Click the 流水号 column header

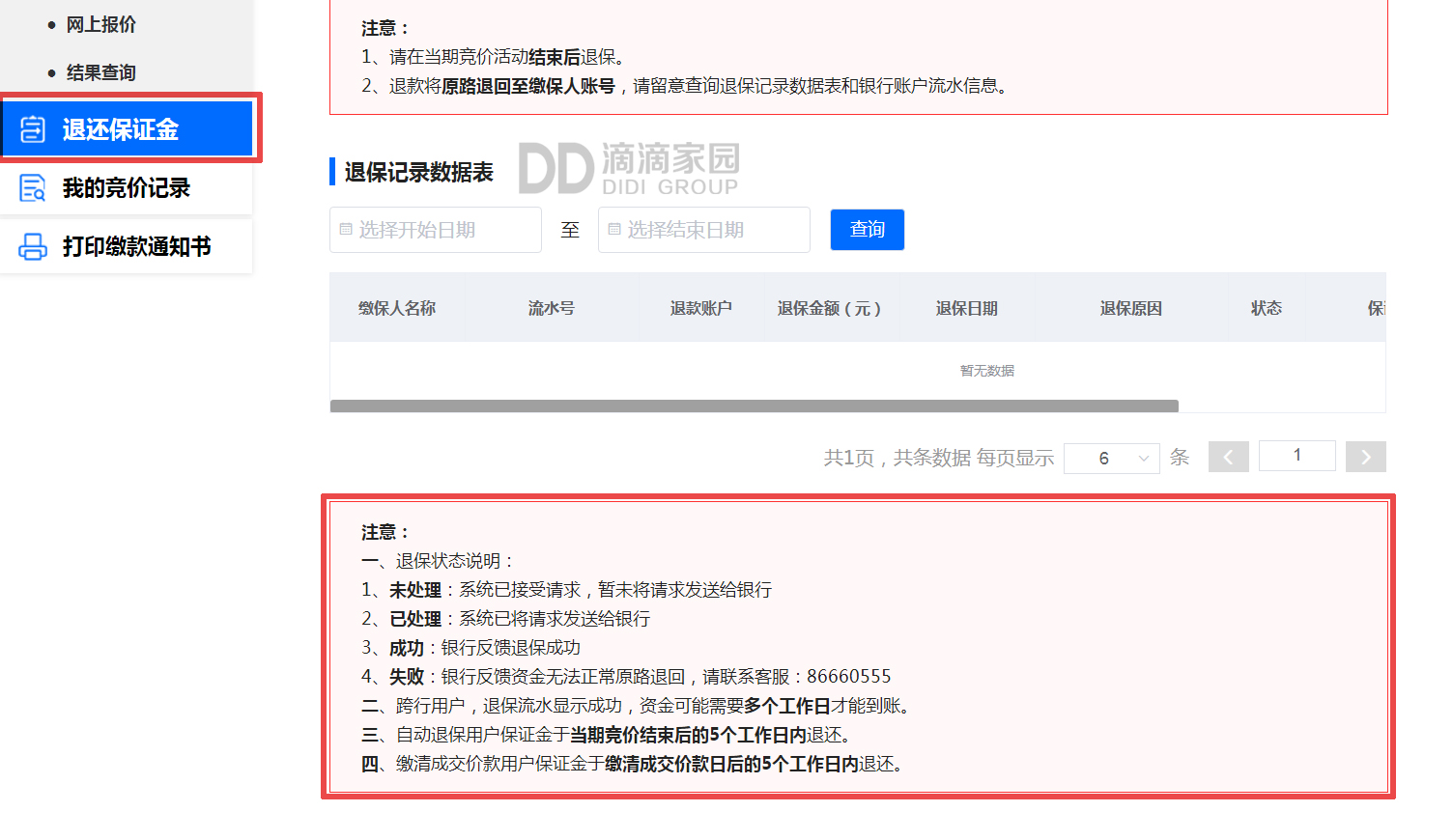click(x=552, y=308)
